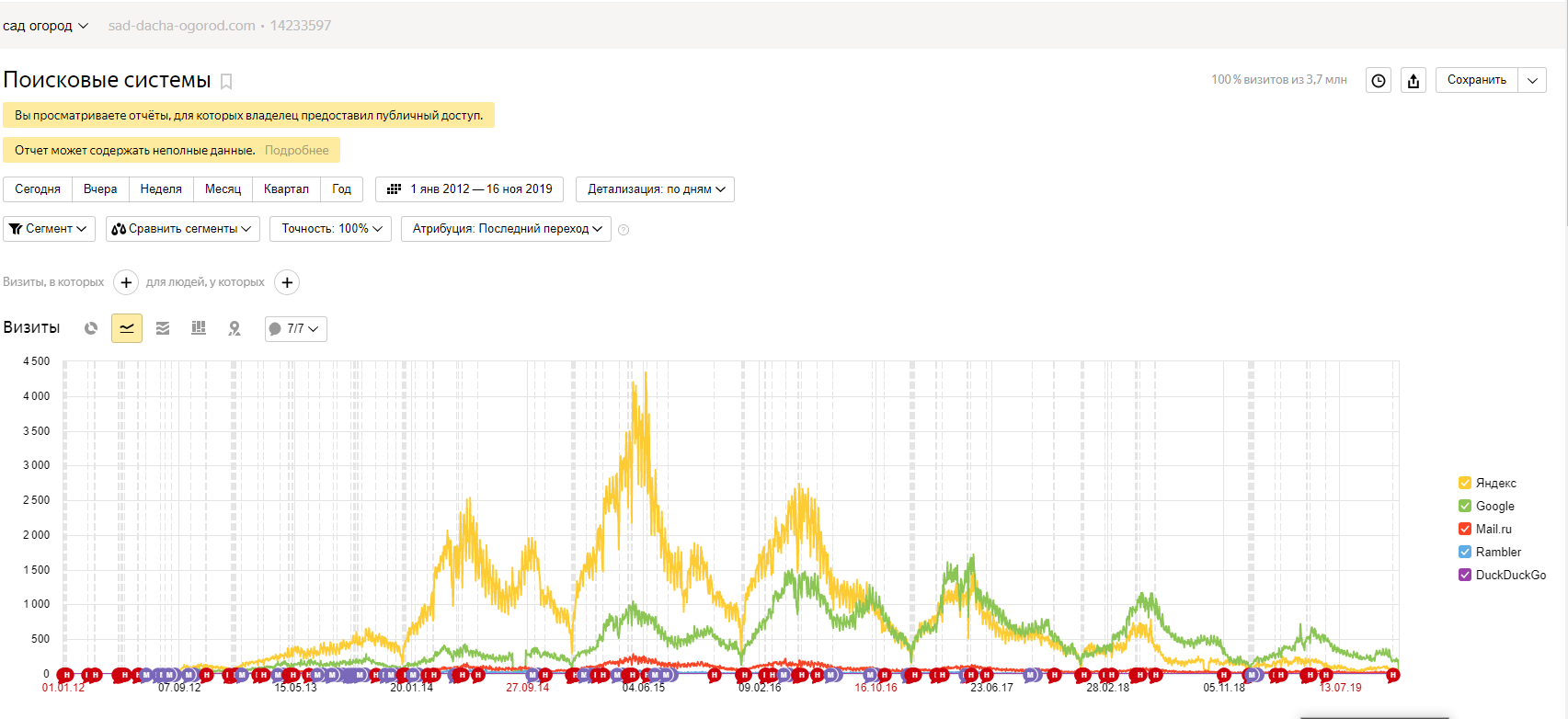Screen dimensions: 1568x719
Task: Click the Сохранить button
Action: click(x=1476, y=80)
